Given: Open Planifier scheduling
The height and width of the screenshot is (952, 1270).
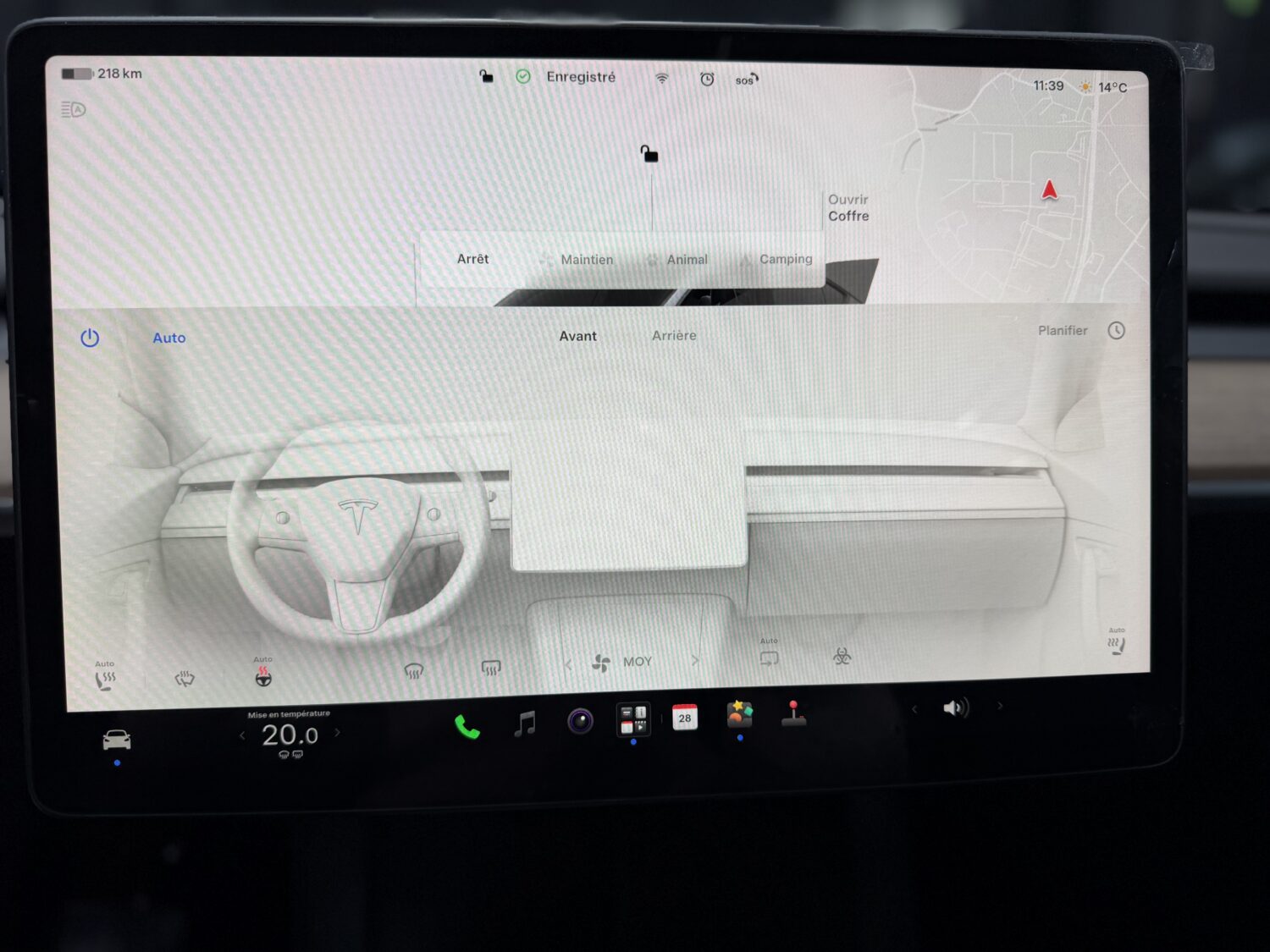Looking at the screenshot, I should (1063, 330).
